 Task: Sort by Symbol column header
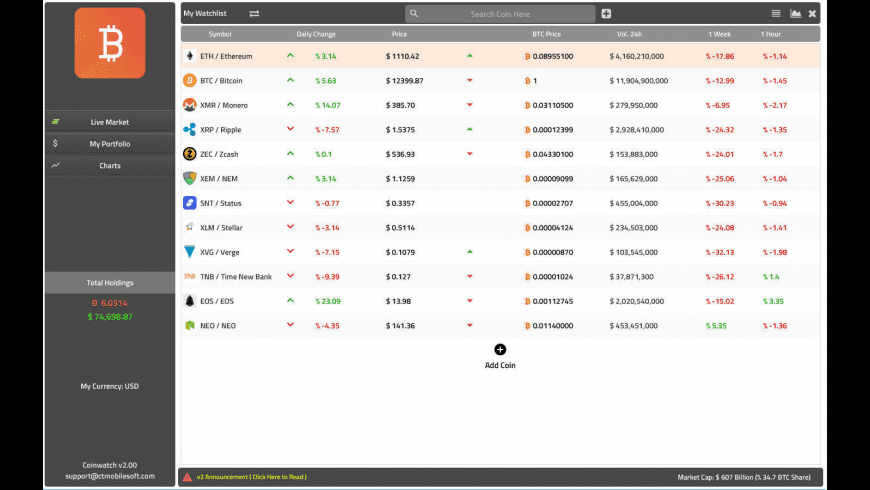pyautogui.click(x=220, y=34)
